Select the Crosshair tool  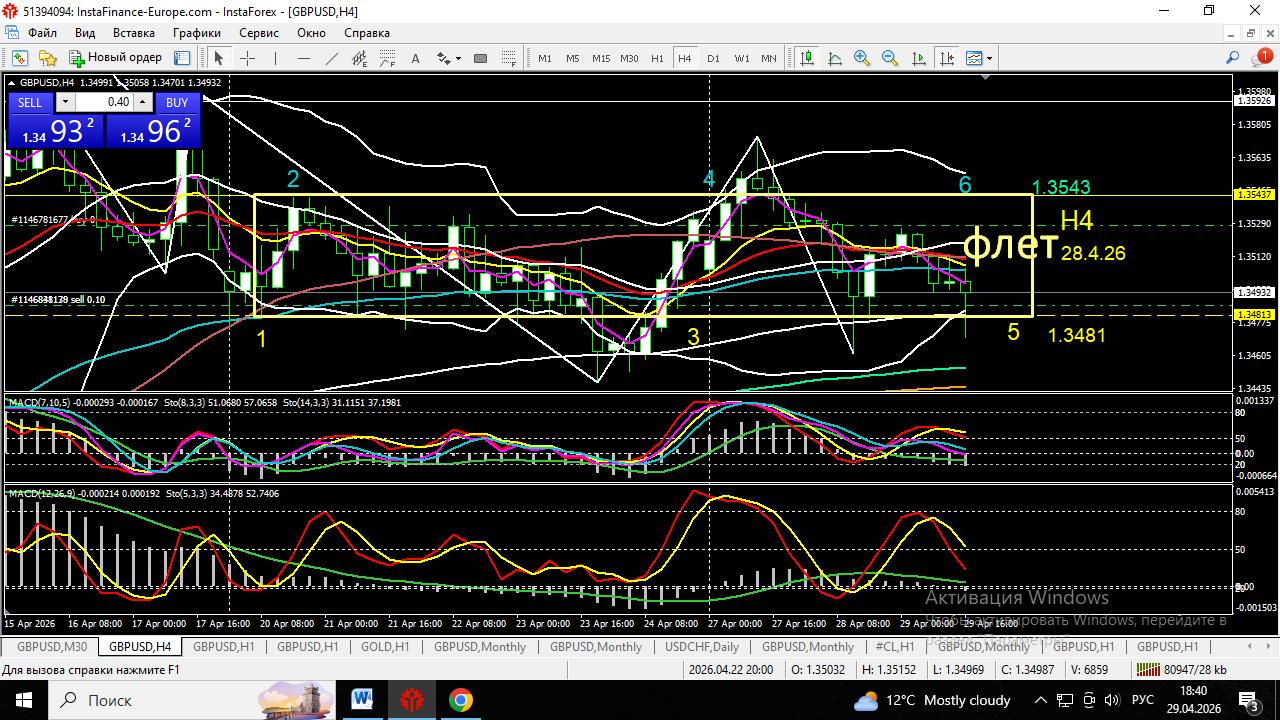[247, 58]
